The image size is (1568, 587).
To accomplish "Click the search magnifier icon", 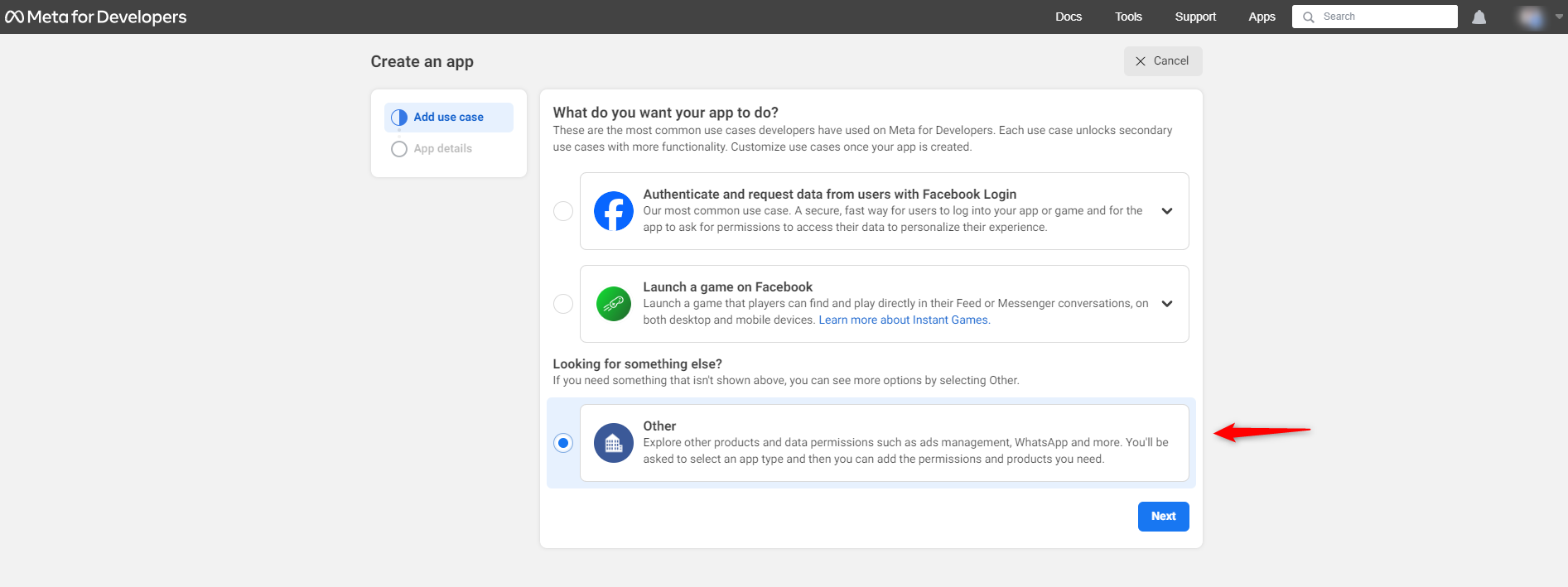I will coord(1309,17).
